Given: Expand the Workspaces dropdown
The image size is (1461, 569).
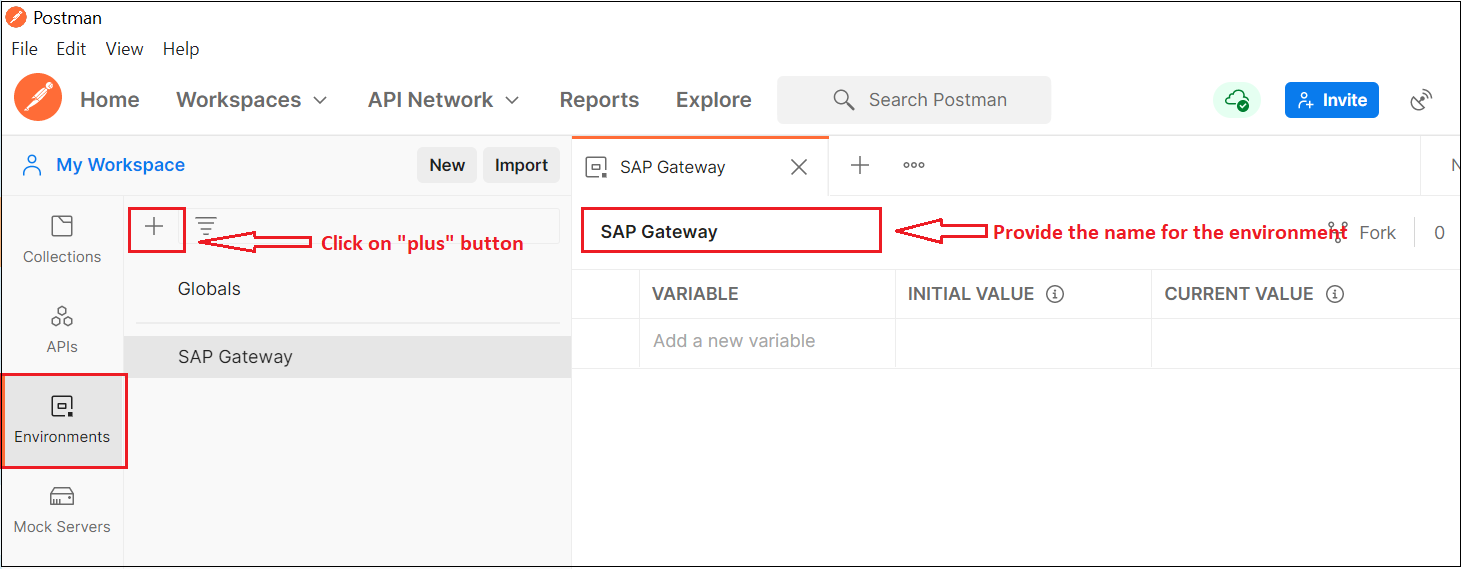Looking at the screenshot, I should coord(251,100).
